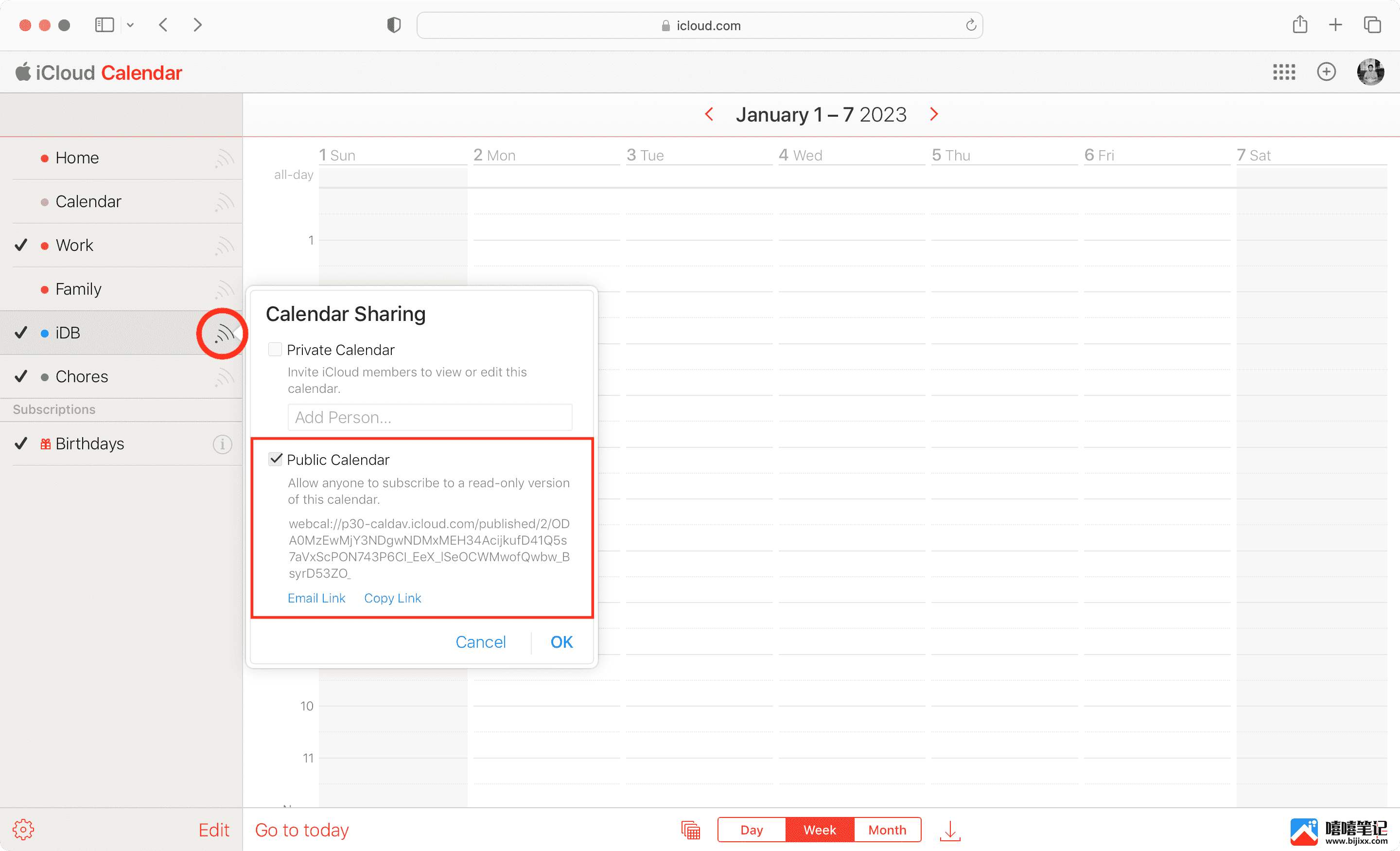This screenshot has height=851, width=1400.
Task: Click the broadcast/sharing icon next to Work
Action: (223, 245)
